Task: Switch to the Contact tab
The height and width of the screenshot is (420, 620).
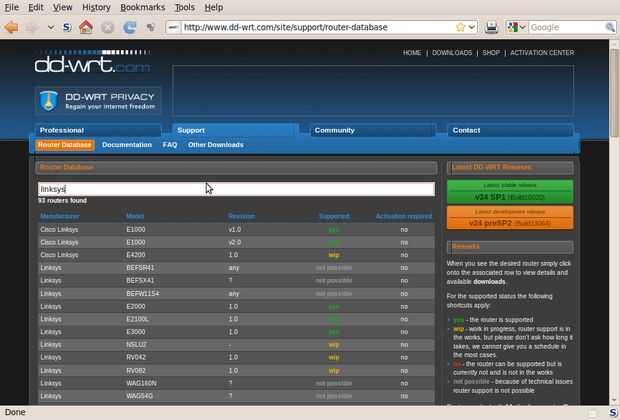Action: click(510, 130)
